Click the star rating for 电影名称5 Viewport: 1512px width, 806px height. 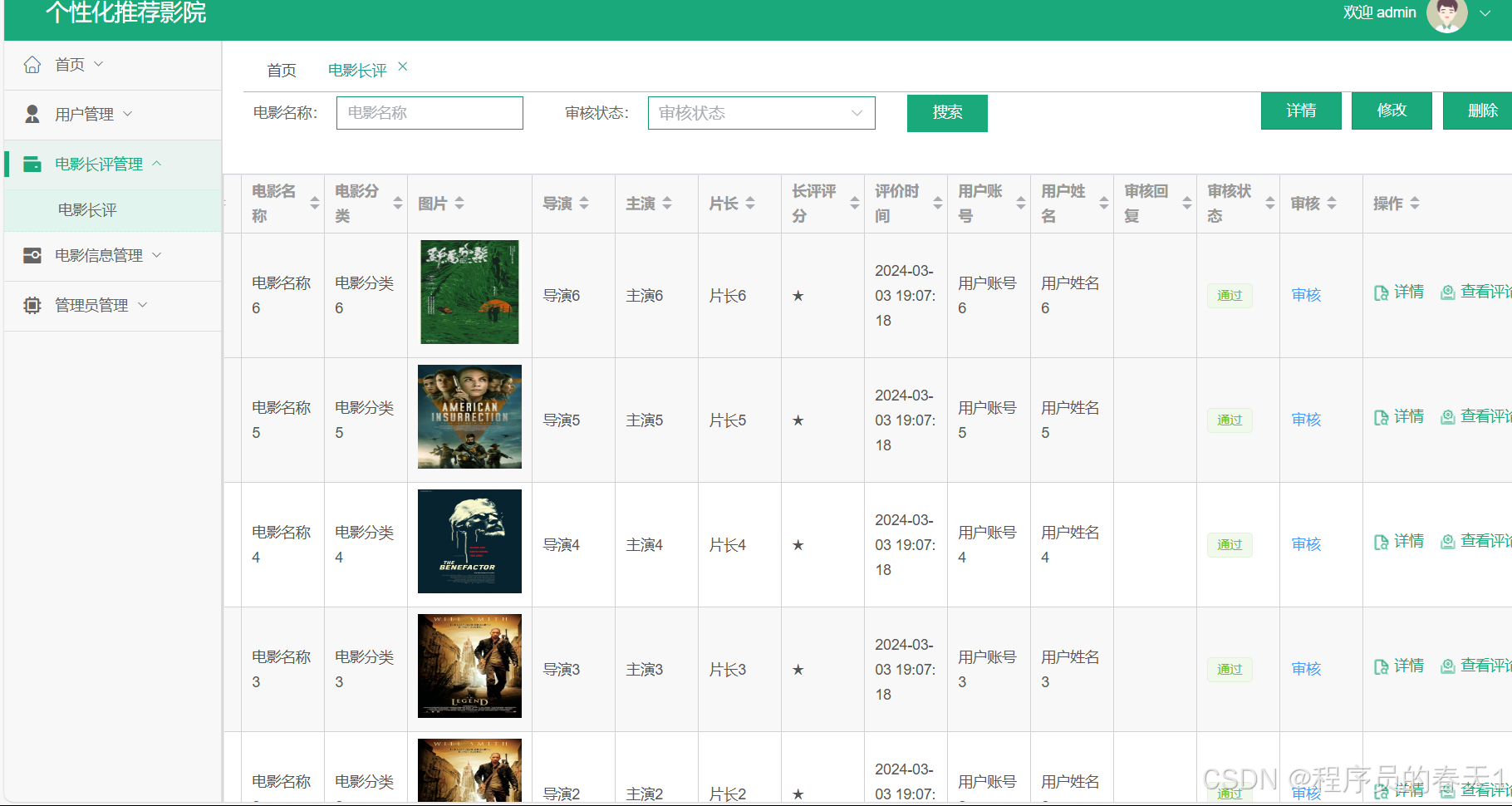click(798, 420)
